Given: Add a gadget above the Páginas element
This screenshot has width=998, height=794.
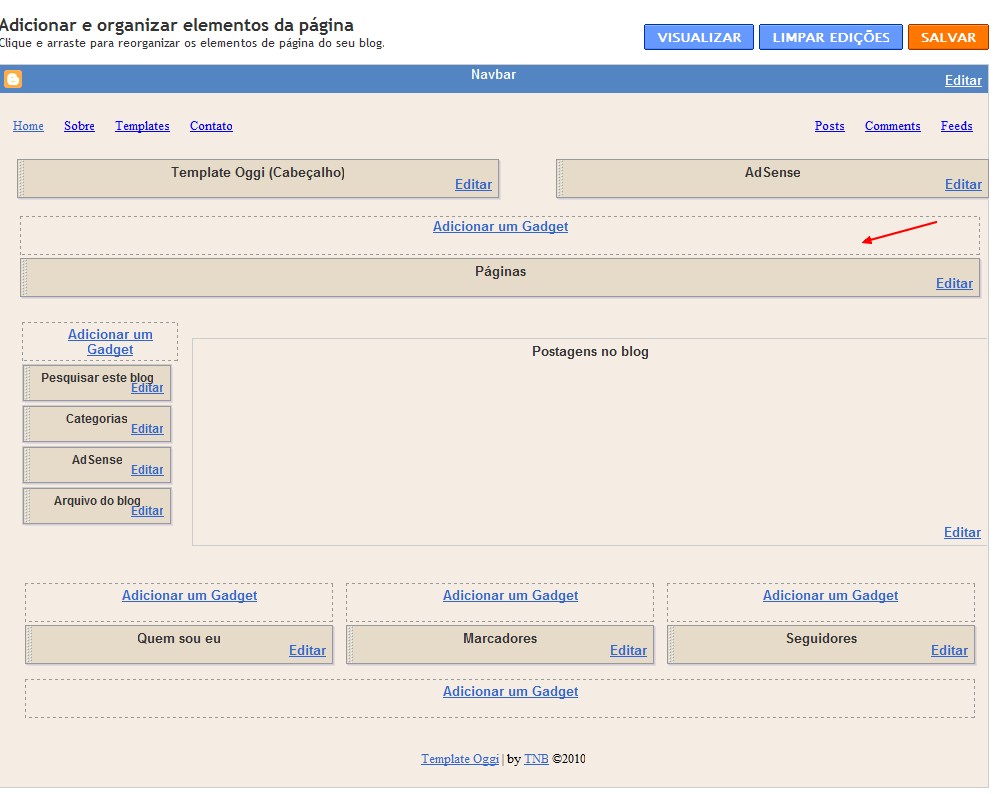Looking at the screenshot, I should pyautogui.click(x=500, y=226).
